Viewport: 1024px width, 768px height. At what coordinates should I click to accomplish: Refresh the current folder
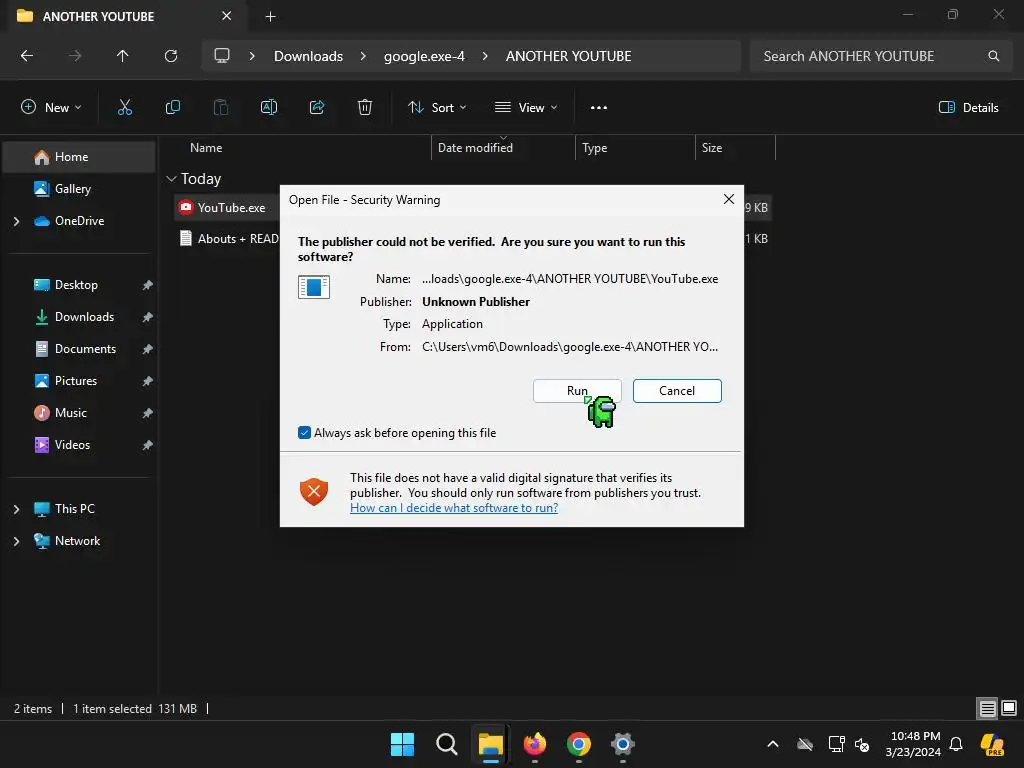point(171,56)
